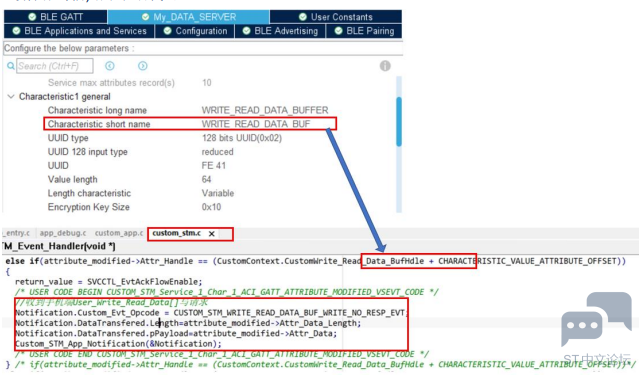Image resolution: width=640 pixels, height=375 pixels.
Task: Edit Encryption Key Size 0x10
Action: [211, 207]
